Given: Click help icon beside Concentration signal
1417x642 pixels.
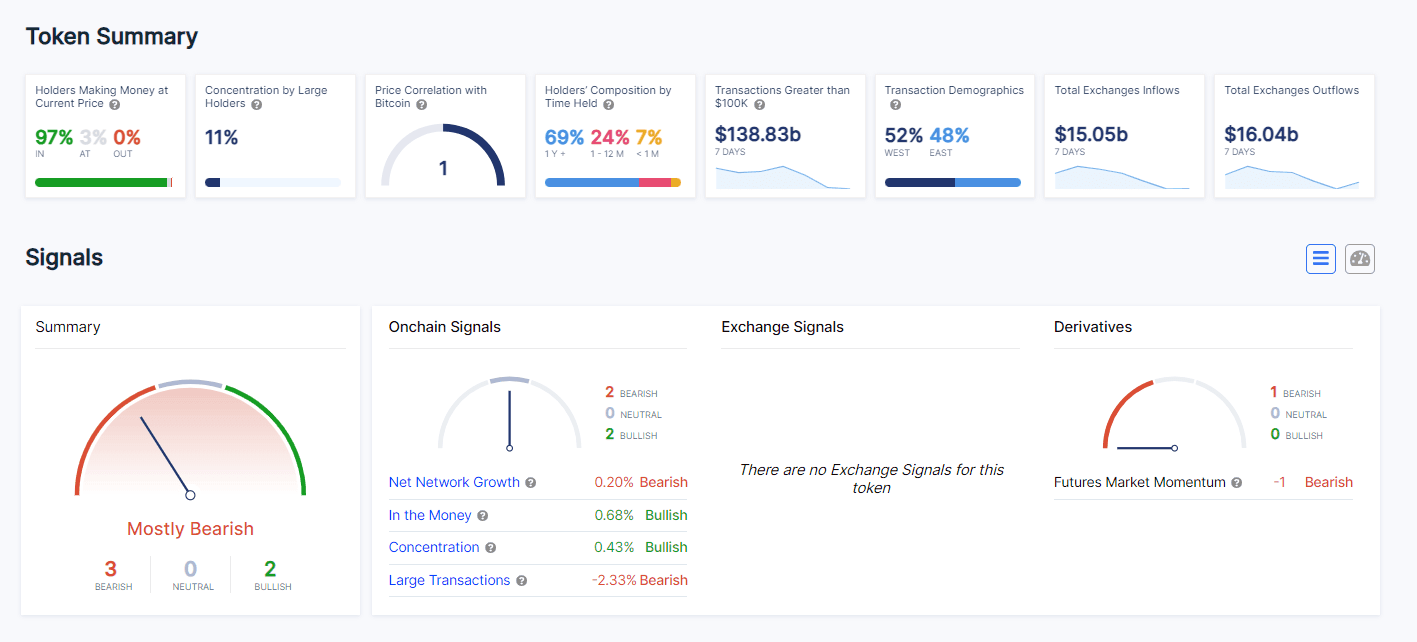Looking at the screenshot, I should pyautogui.click(x=491, y=548).
